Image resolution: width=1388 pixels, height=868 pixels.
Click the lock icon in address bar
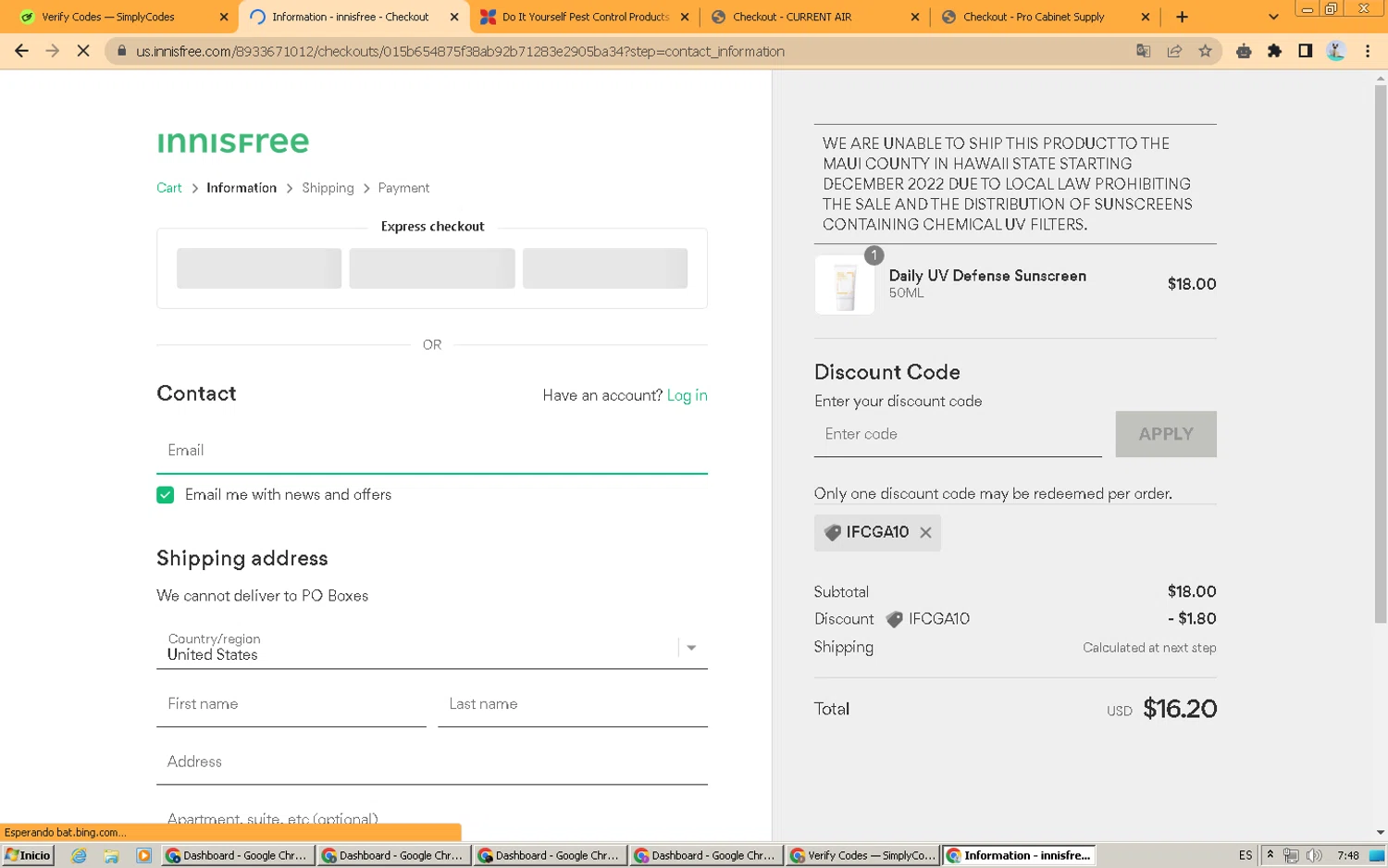point(121,51)
